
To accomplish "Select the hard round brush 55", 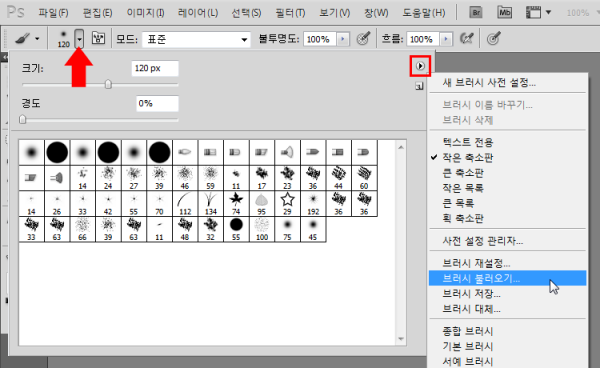I will pyautogui.click(x=236, y=229).
